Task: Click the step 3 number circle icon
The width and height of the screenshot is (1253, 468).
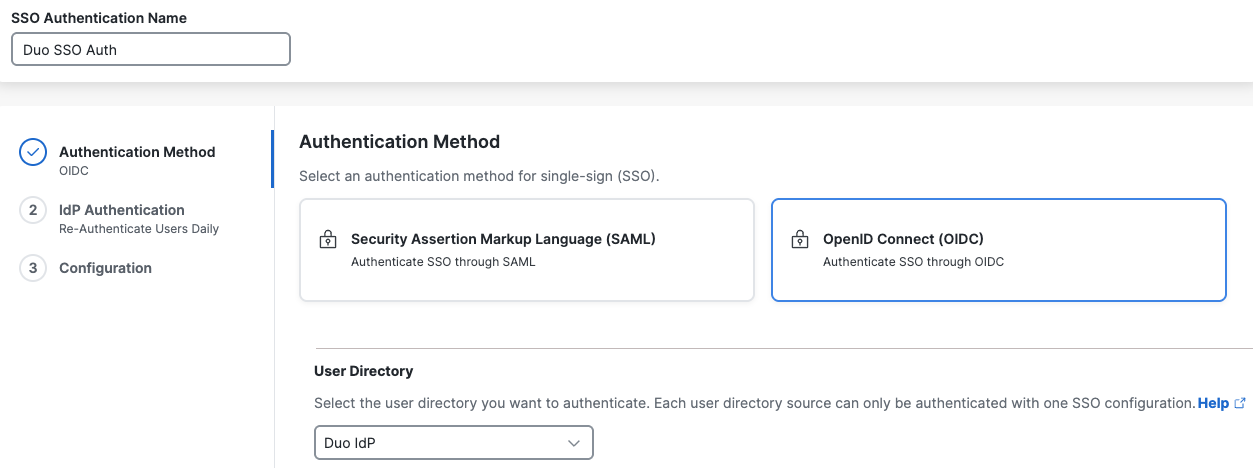Action: (33, 268)
